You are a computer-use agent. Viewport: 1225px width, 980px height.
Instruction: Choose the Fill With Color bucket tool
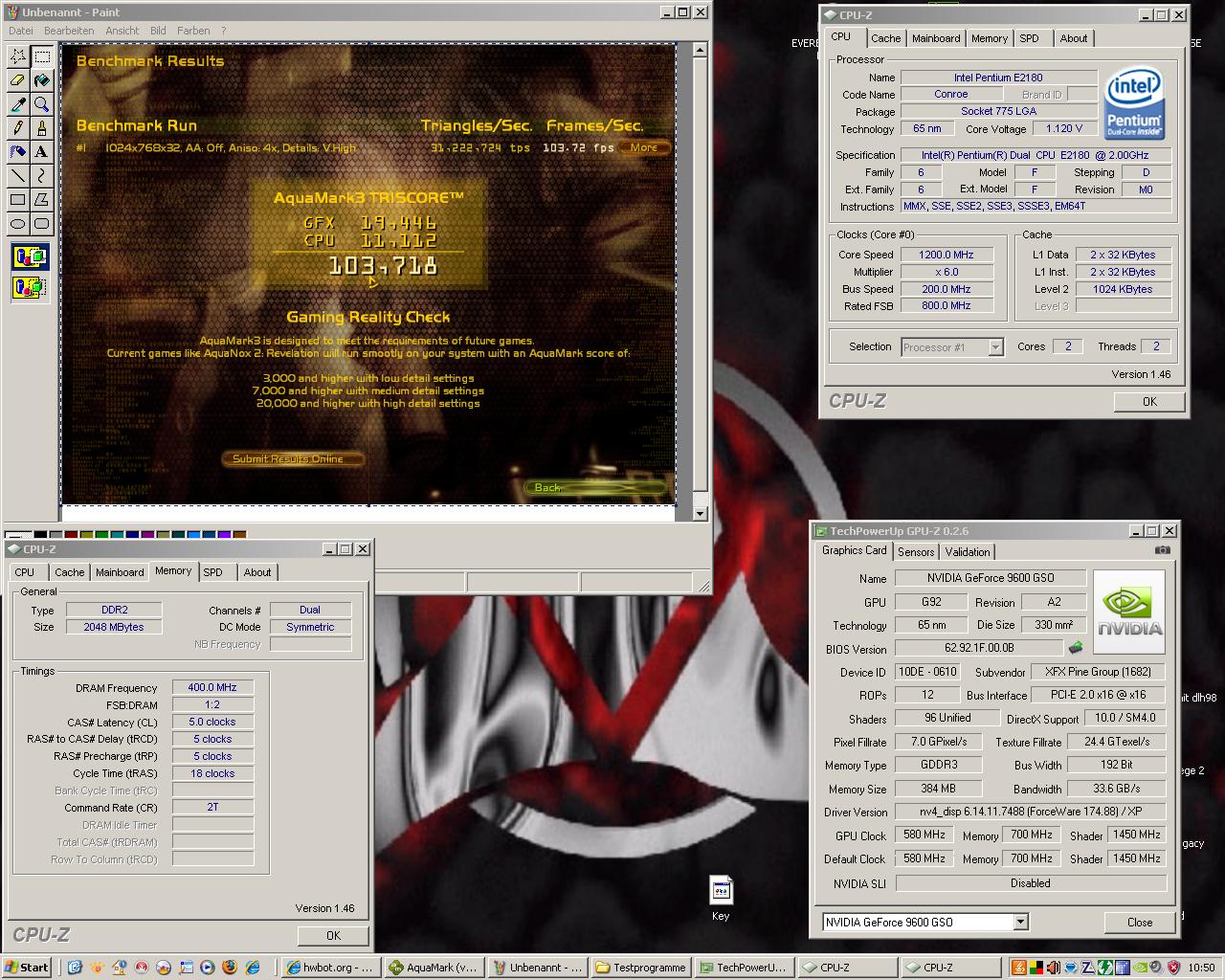point(42,80)
